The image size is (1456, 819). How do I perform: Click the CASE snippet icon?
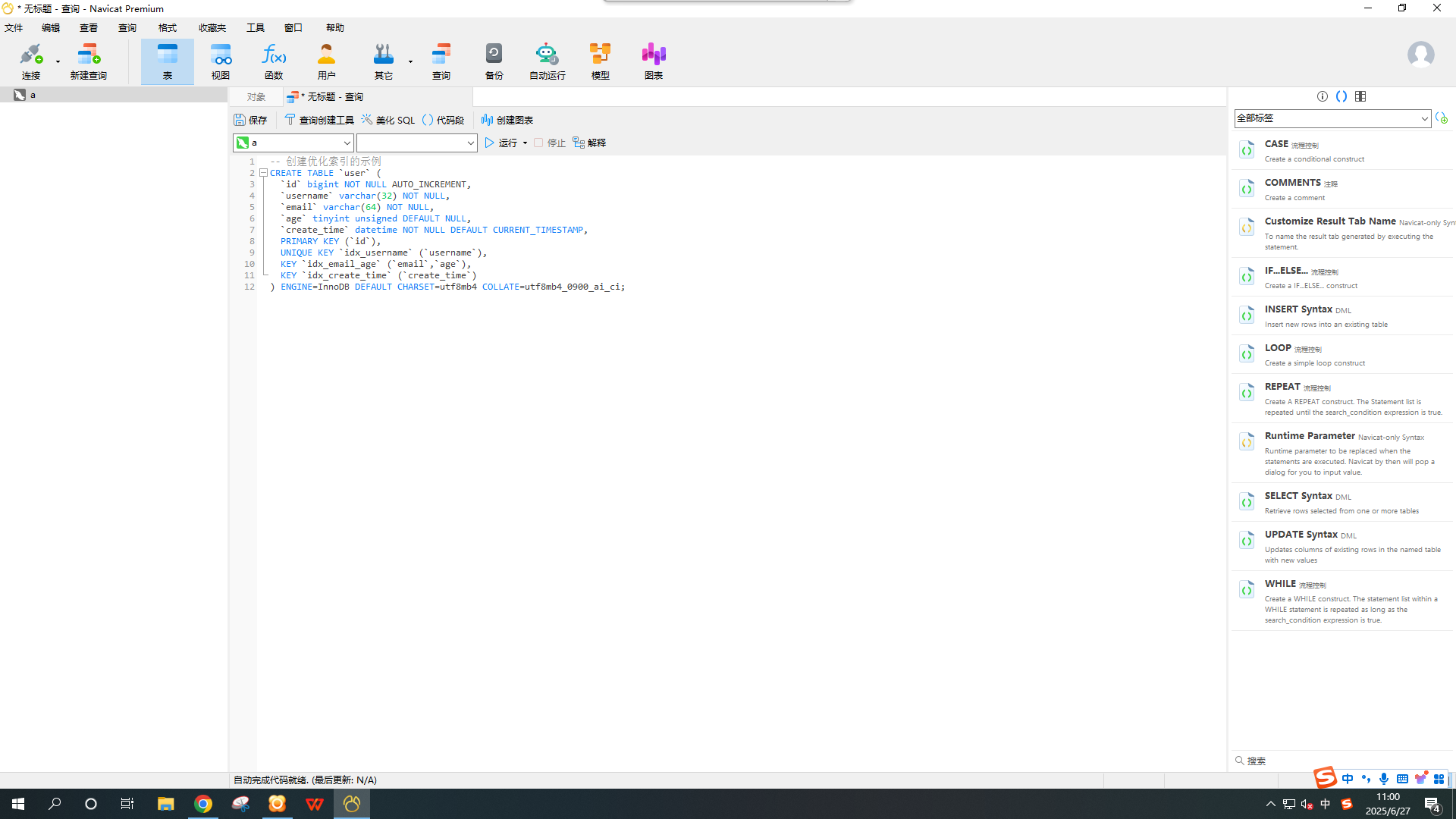(x=1247, y=149)
